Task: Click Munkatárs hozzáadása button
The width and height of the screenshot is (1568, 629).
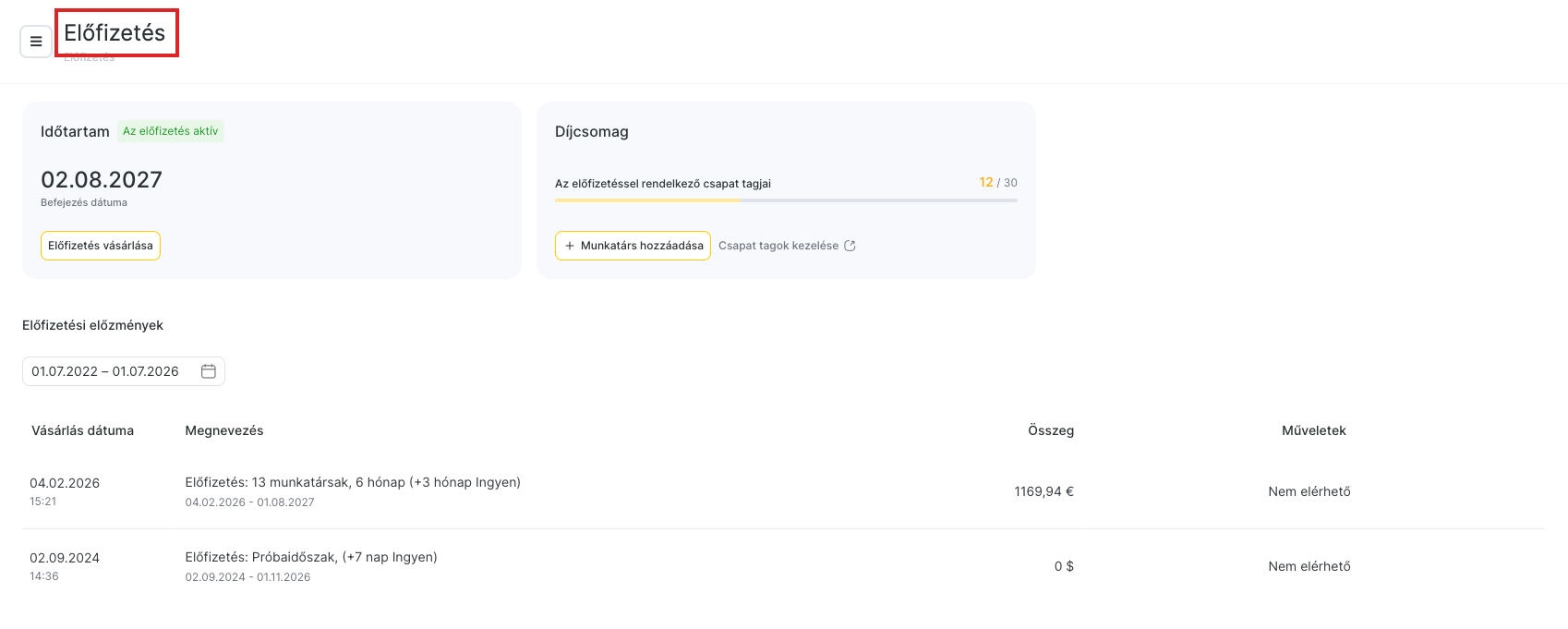Action: (633, 246)
